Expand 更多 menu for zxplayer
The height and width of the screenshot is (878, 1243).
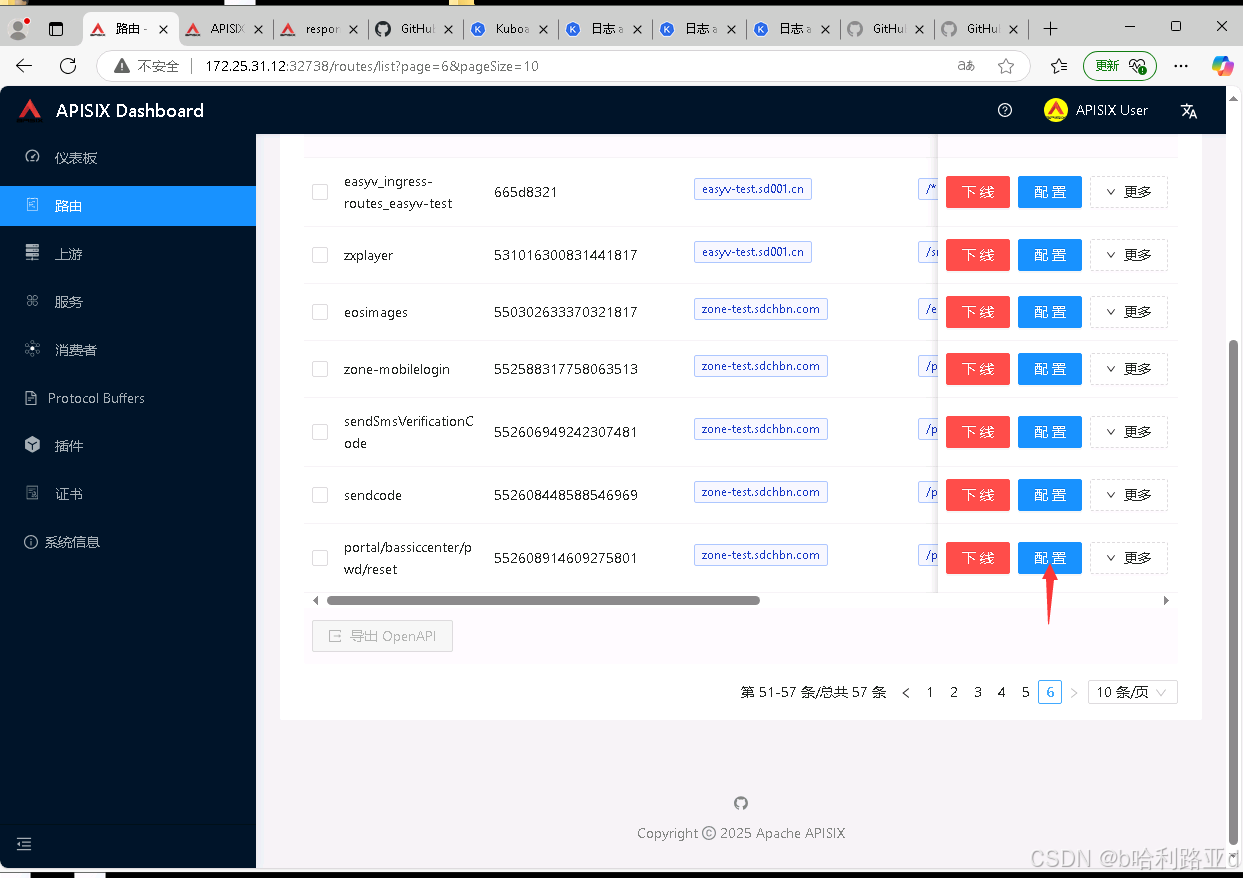1128,255
